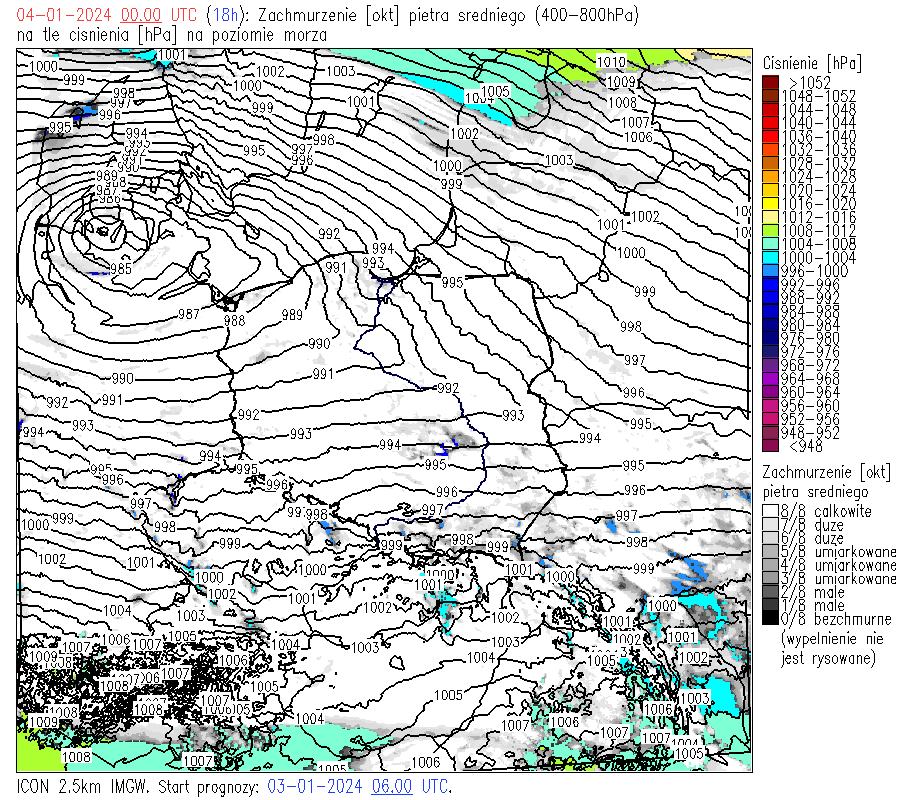Pick the 1008-1012 green pressure swatch
This screenshot has height=800, width=900.
point(771,230)
